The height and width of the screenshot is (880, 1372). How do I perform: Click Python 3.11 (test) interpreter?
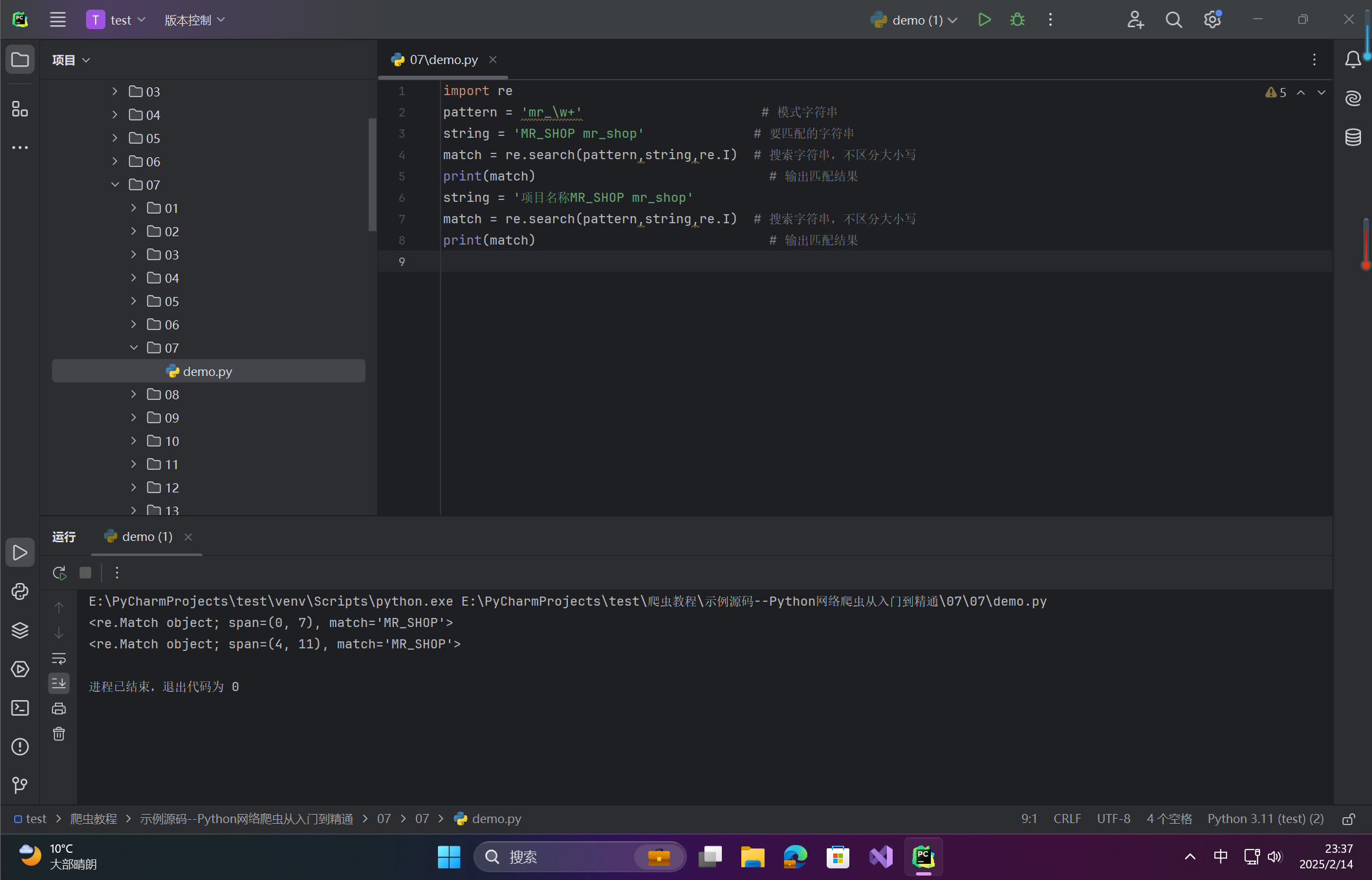point(1265,819)
